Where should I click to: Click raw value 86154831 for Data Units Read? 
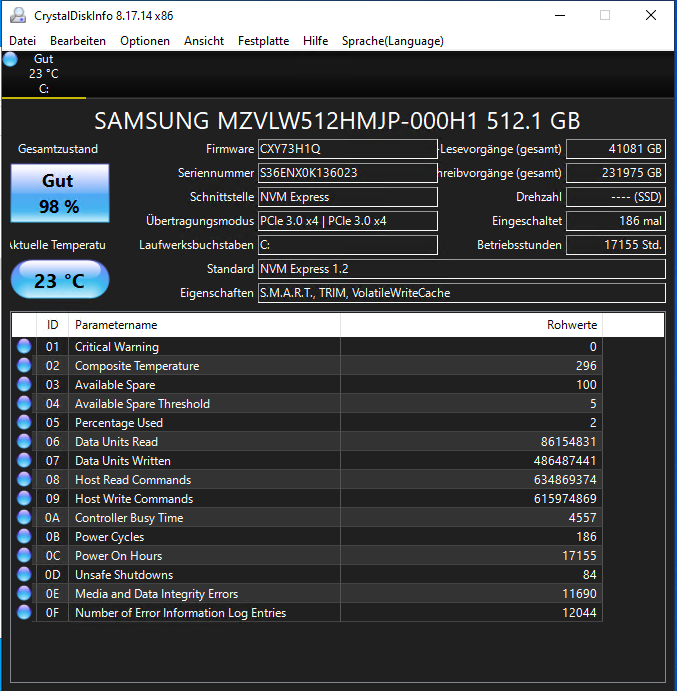[568, 442]
